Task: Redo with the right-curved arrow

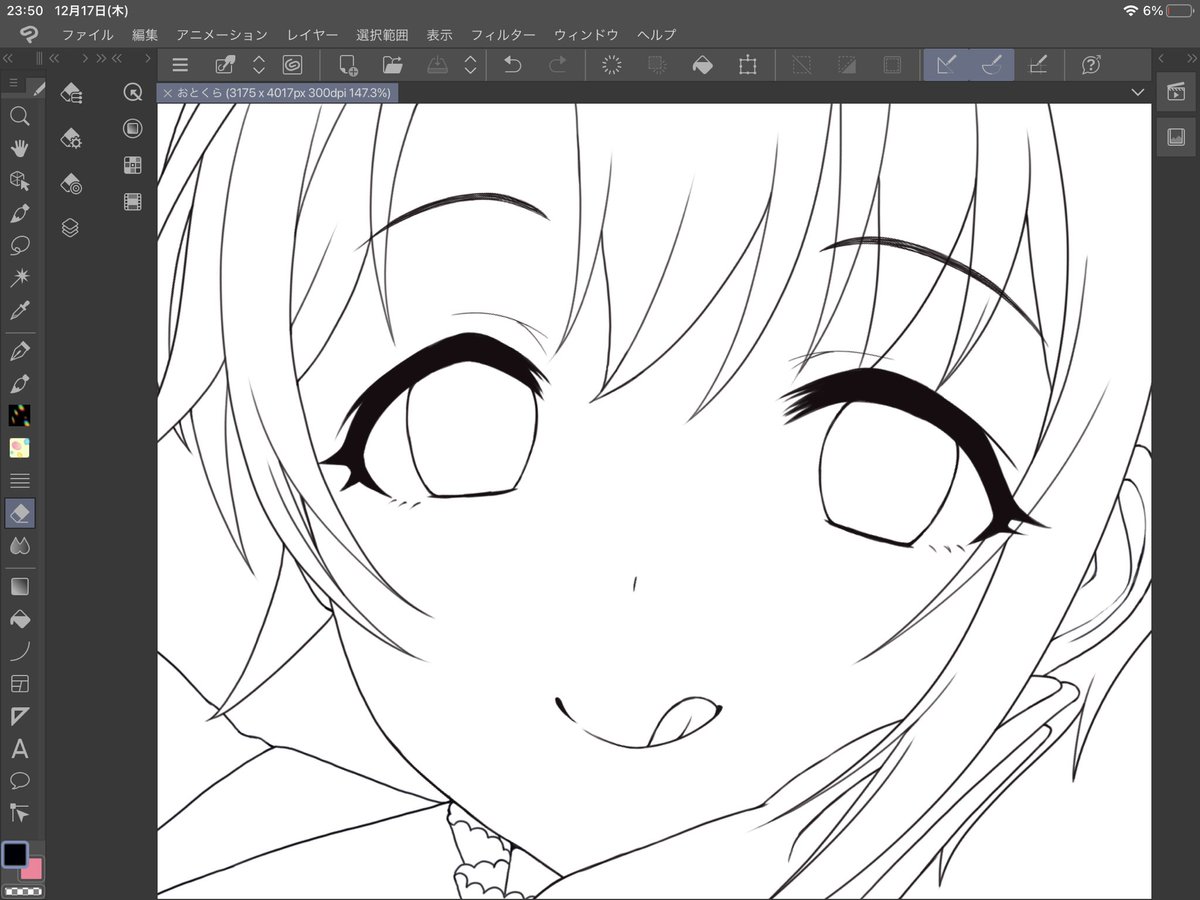Action: pos(557,66)
